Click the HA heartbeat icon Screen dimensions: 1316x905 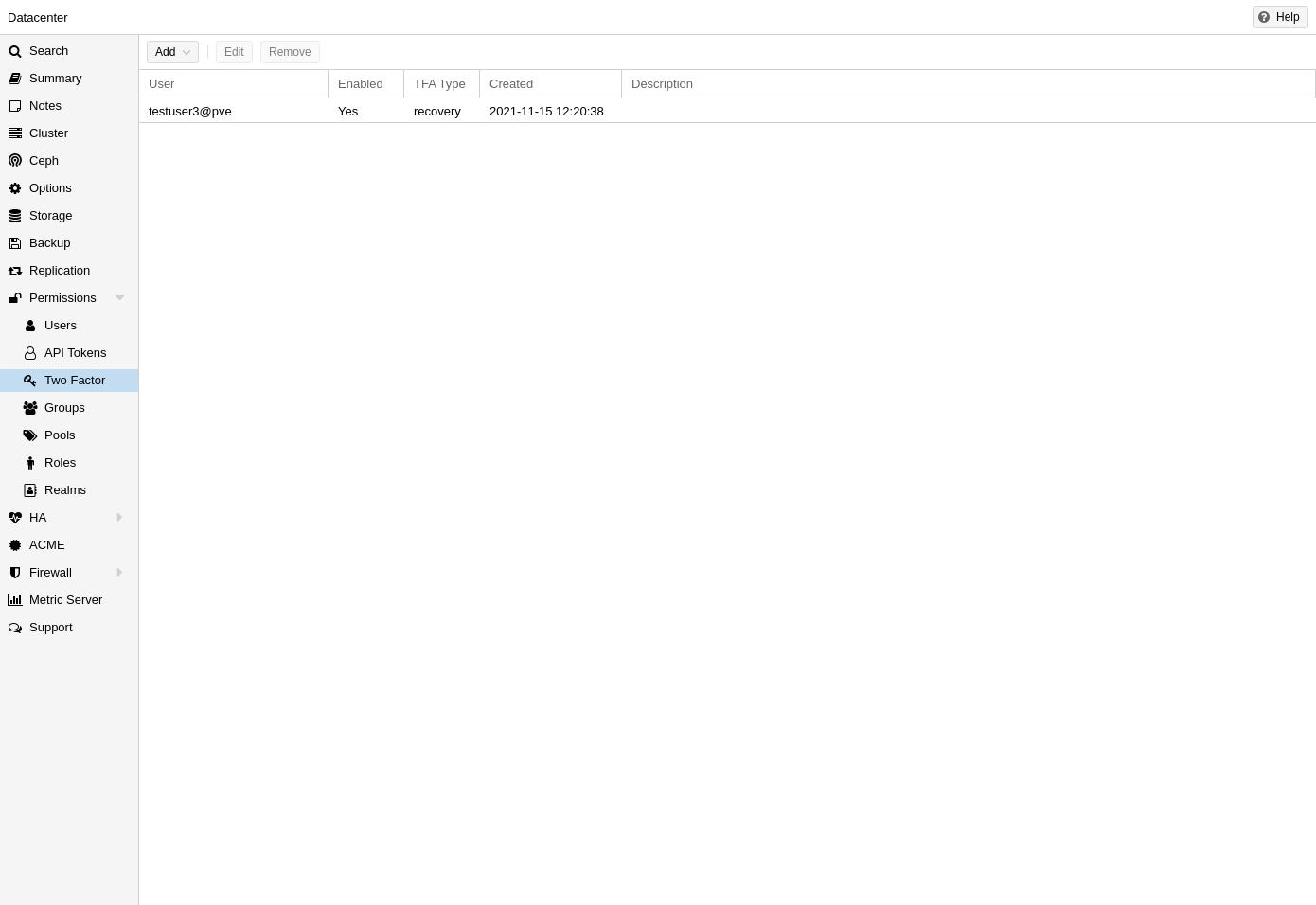click(15, 518)
